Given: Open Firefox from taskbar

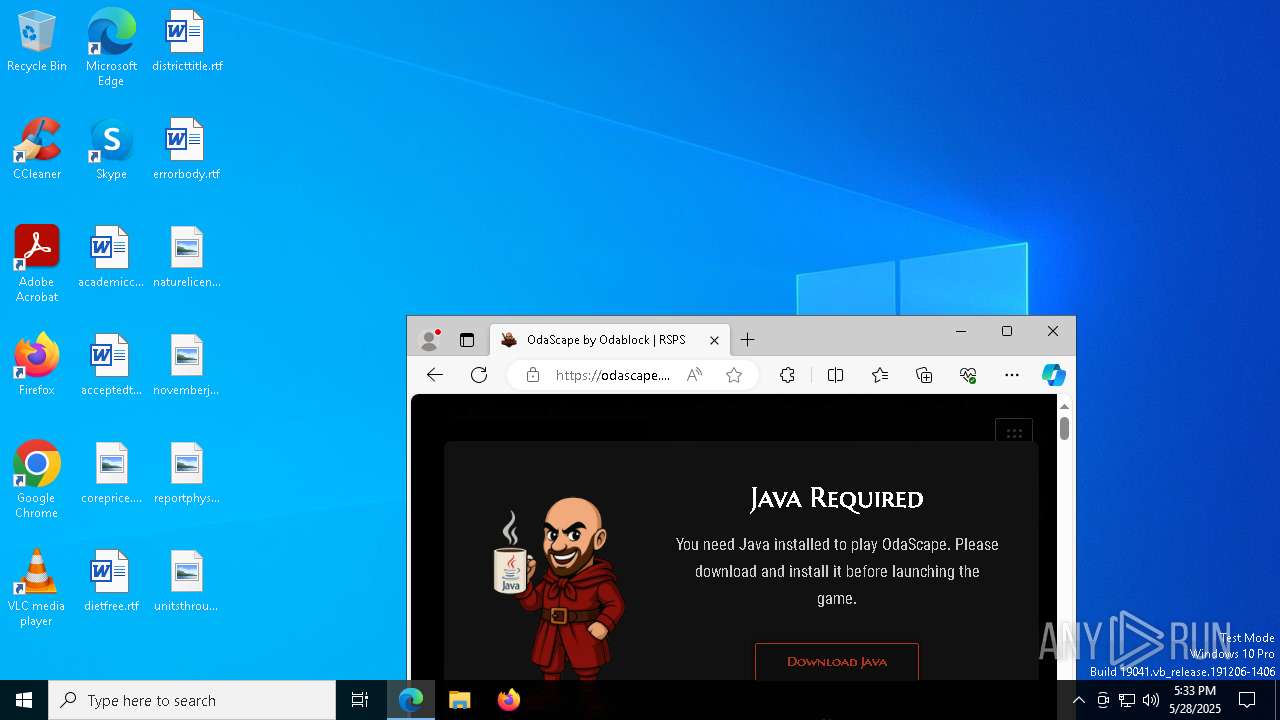Looking at the screenshot, I should [x=509, y=700].
